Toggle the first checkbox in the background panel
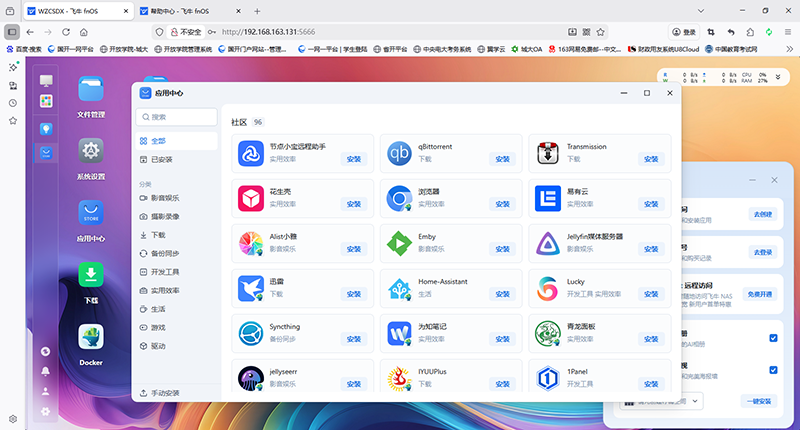The height and width of the screenshot is (430, 800). (773, 338)
